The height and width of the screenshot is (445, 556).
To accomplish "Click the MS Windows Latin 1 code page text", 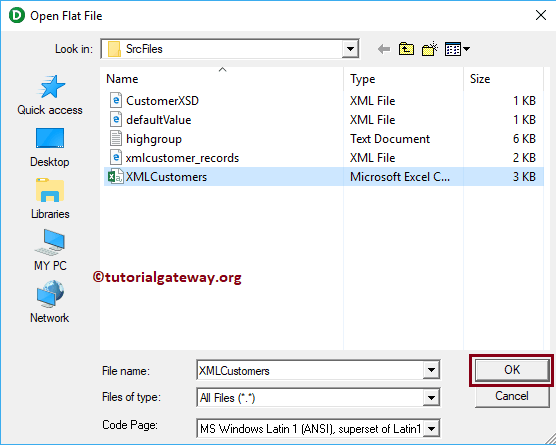I will 310,429.
